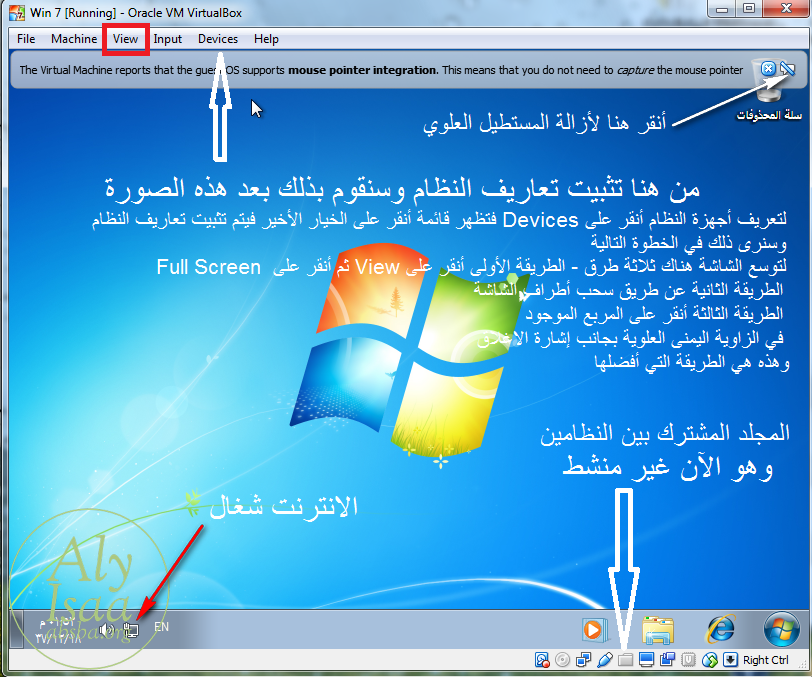Suppress future mouse integration notification messages
The height and width of the screenshot is (677, 812).
tap(788, 69)
